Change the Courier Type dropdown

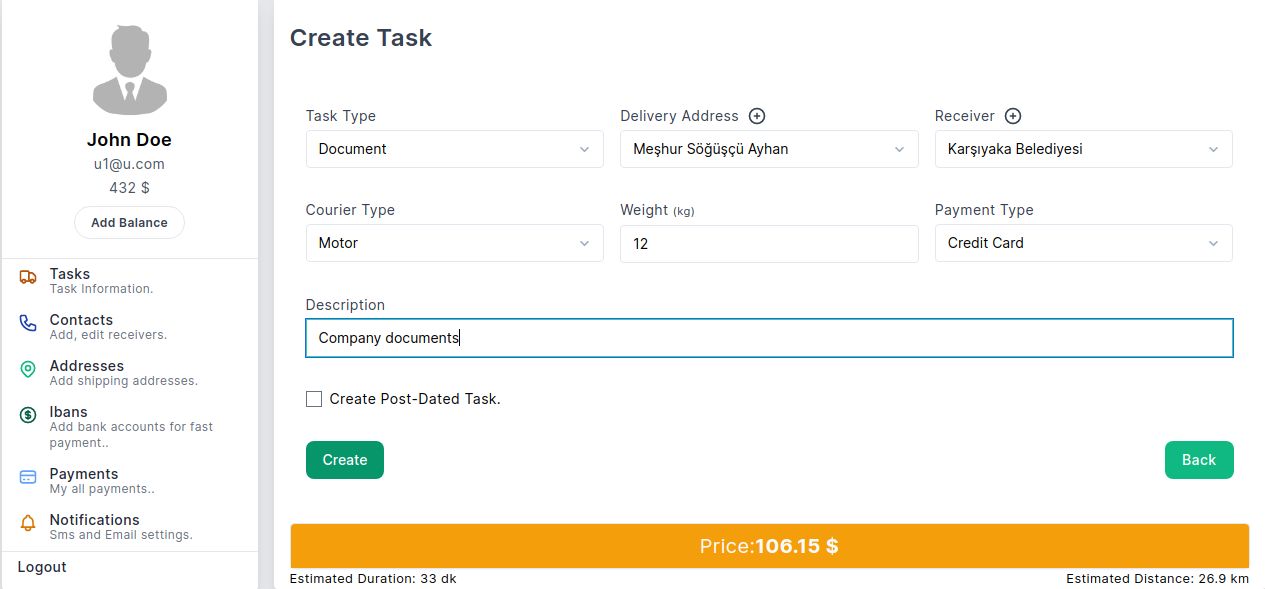click(454, 243)
